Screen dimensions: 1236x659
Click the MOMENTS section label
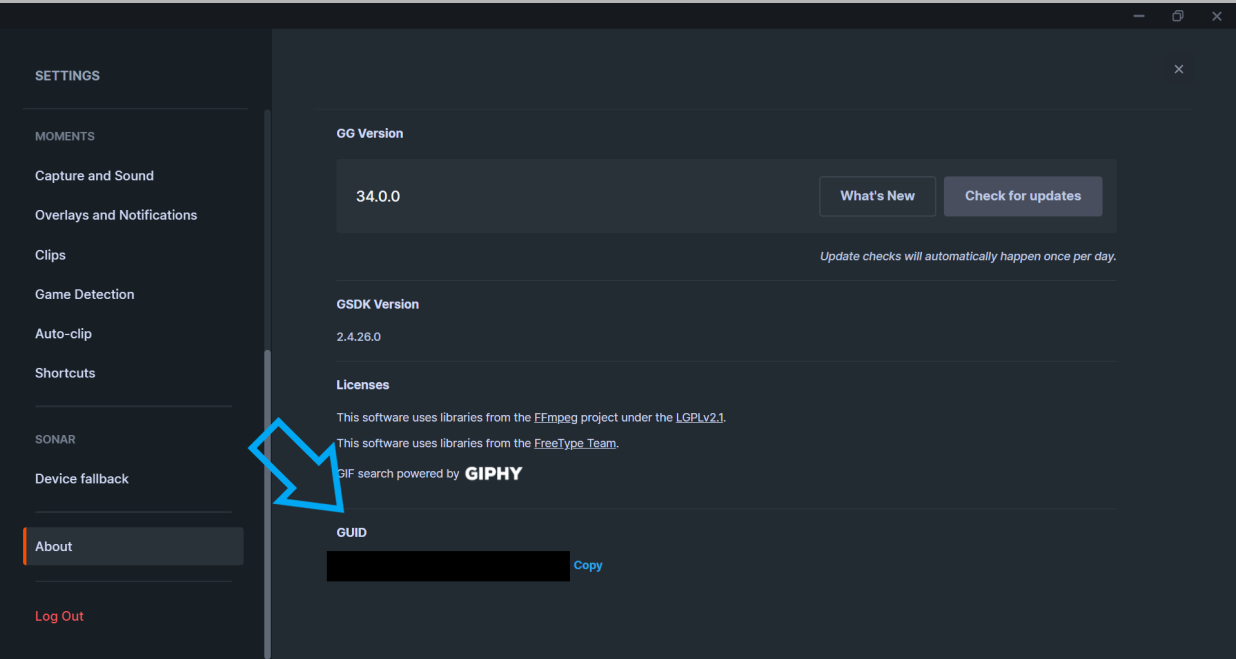click(x=65, y=136)
